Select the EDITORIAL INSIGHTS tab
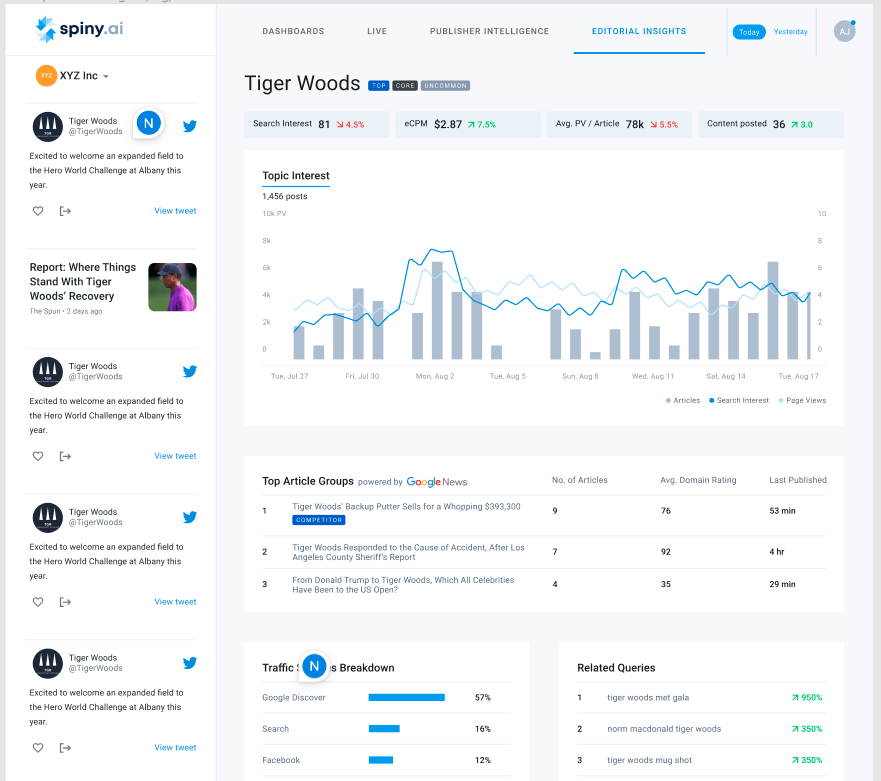 pyautogui.click(x=639, y=31)
